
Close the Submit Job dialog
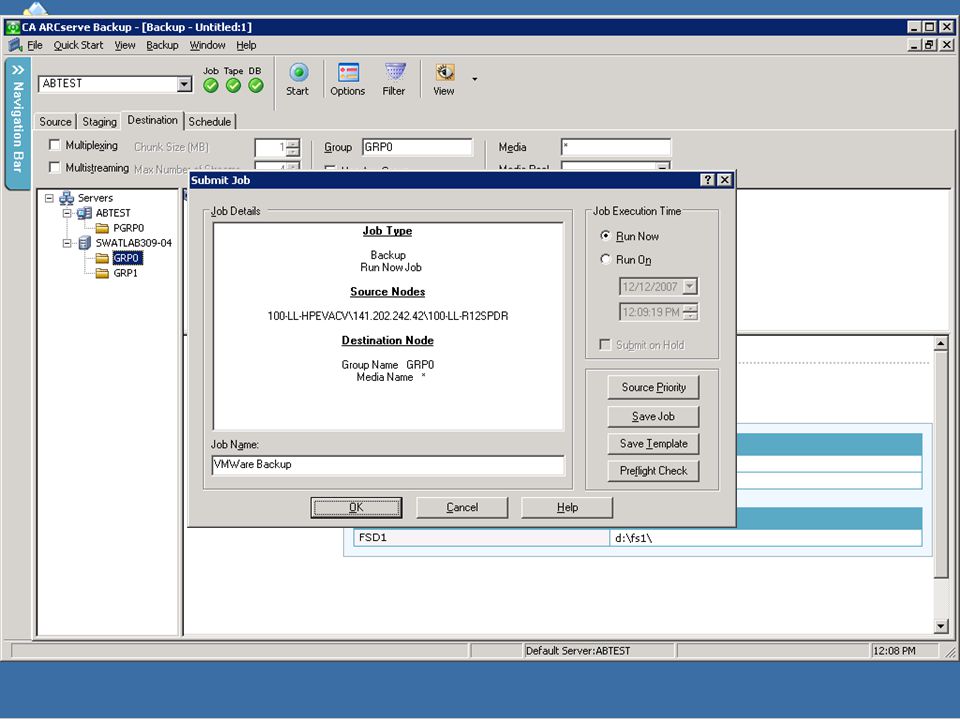(724, 179)
